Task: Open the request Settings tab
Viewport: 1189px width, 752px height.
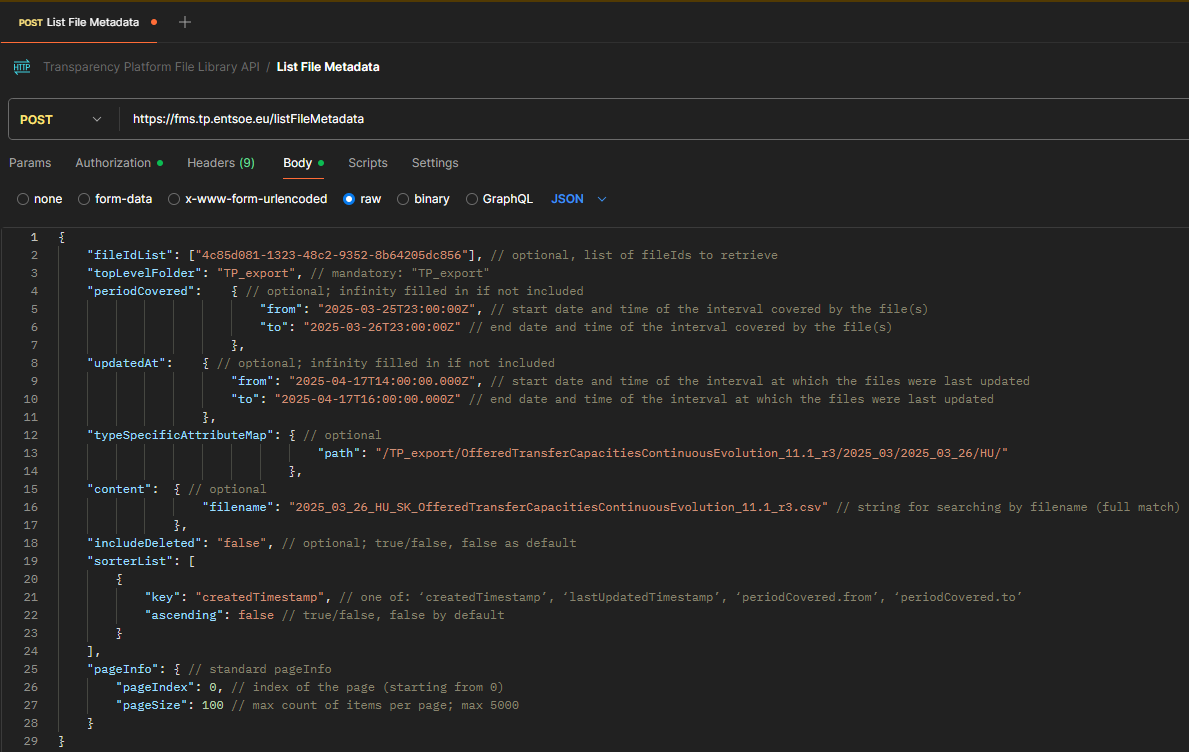Action: coord(435,163)
